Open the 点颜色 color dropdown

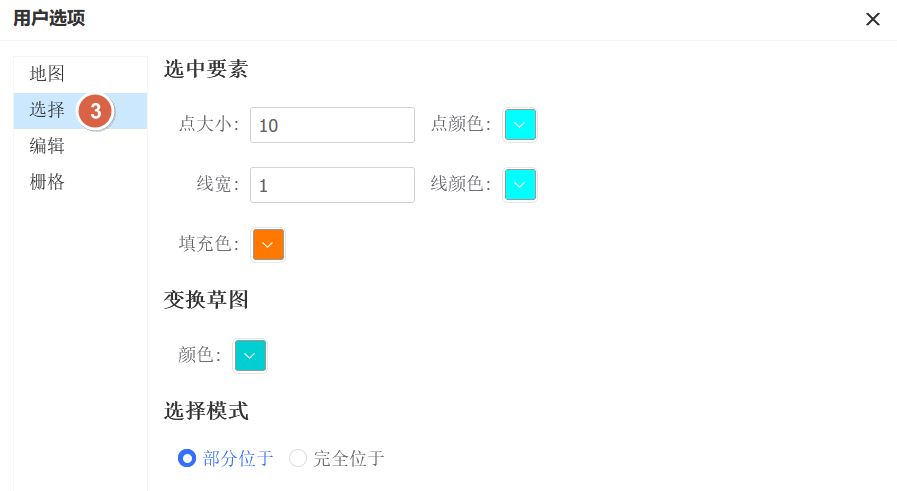click(520, 125)
